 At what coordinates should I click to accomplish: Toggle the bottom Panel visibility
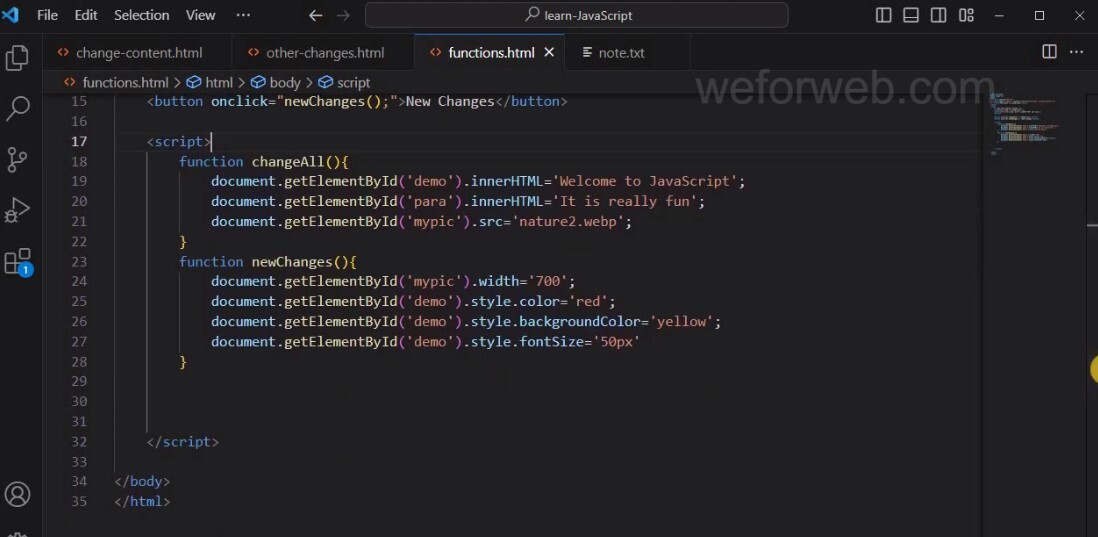point(911,15)
